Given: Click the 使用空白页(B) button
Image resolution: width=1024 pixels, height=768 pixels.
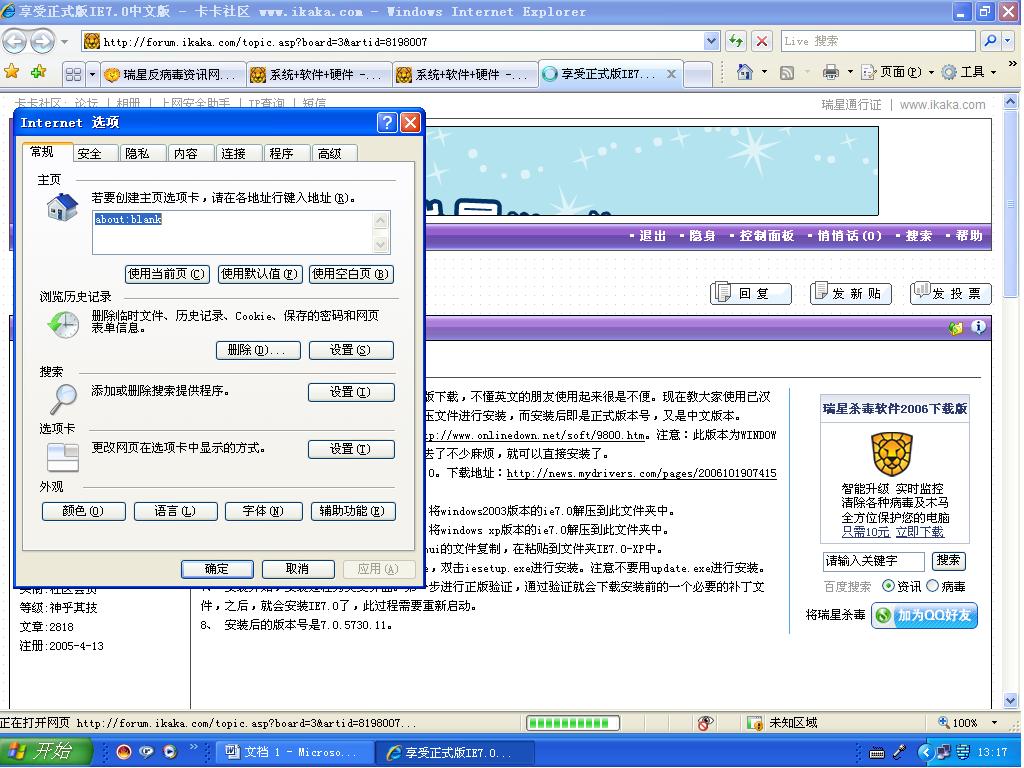Looking at the screenshot, I should [x=351, y=274].
